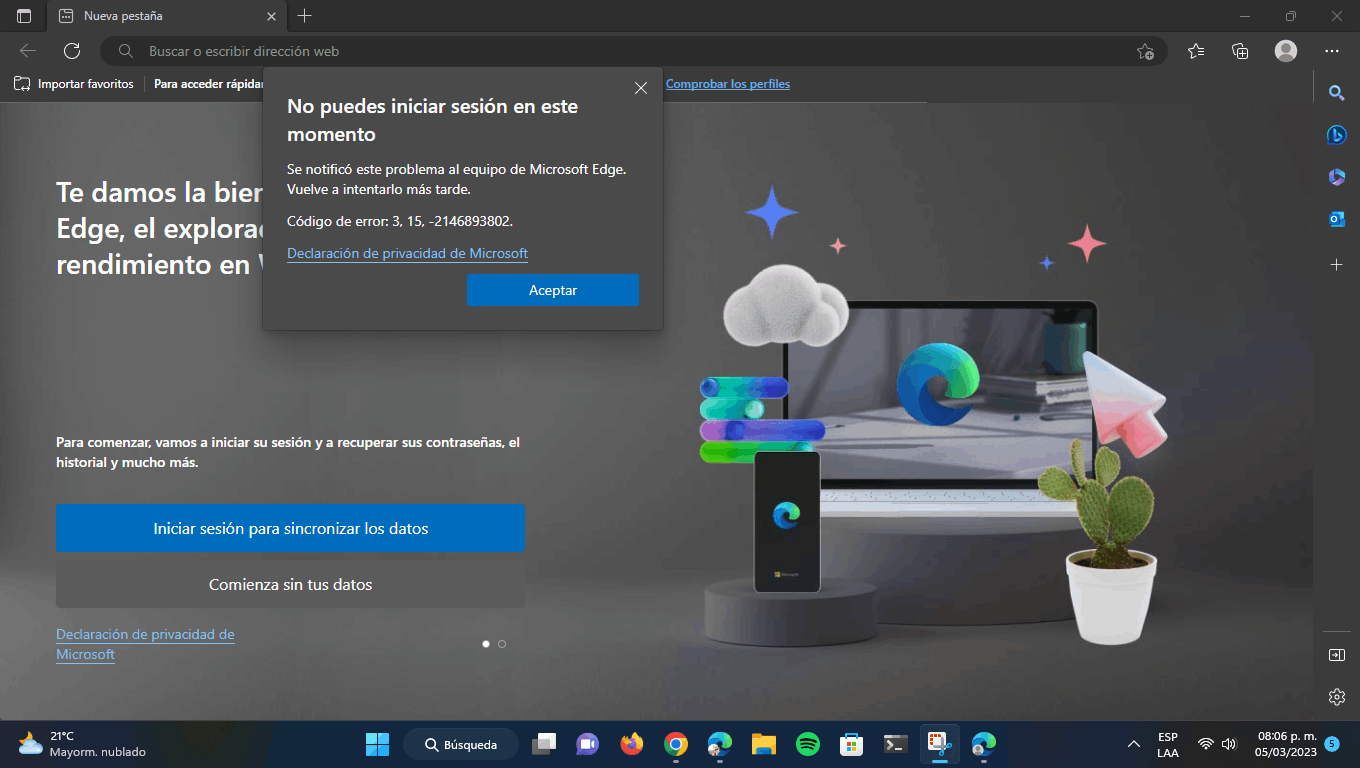Click Importar favoritos in favorites bar
The width and height of the screenshot is (1360, 768).
click(74, 84)
